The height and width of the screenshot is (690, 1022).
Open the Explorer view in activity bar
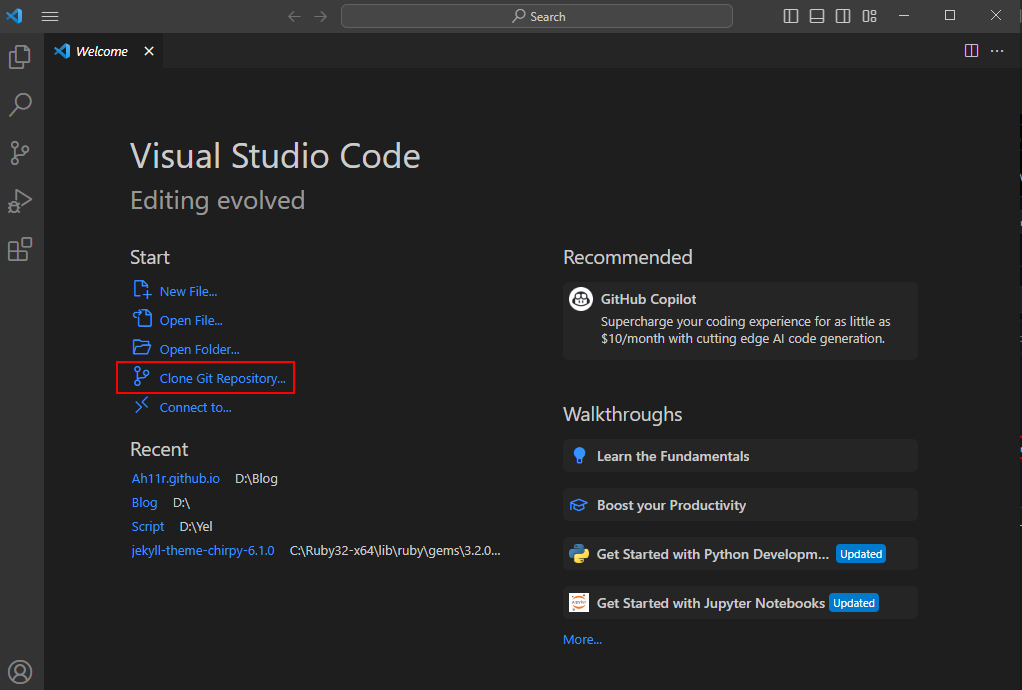[x=20, y=57]
